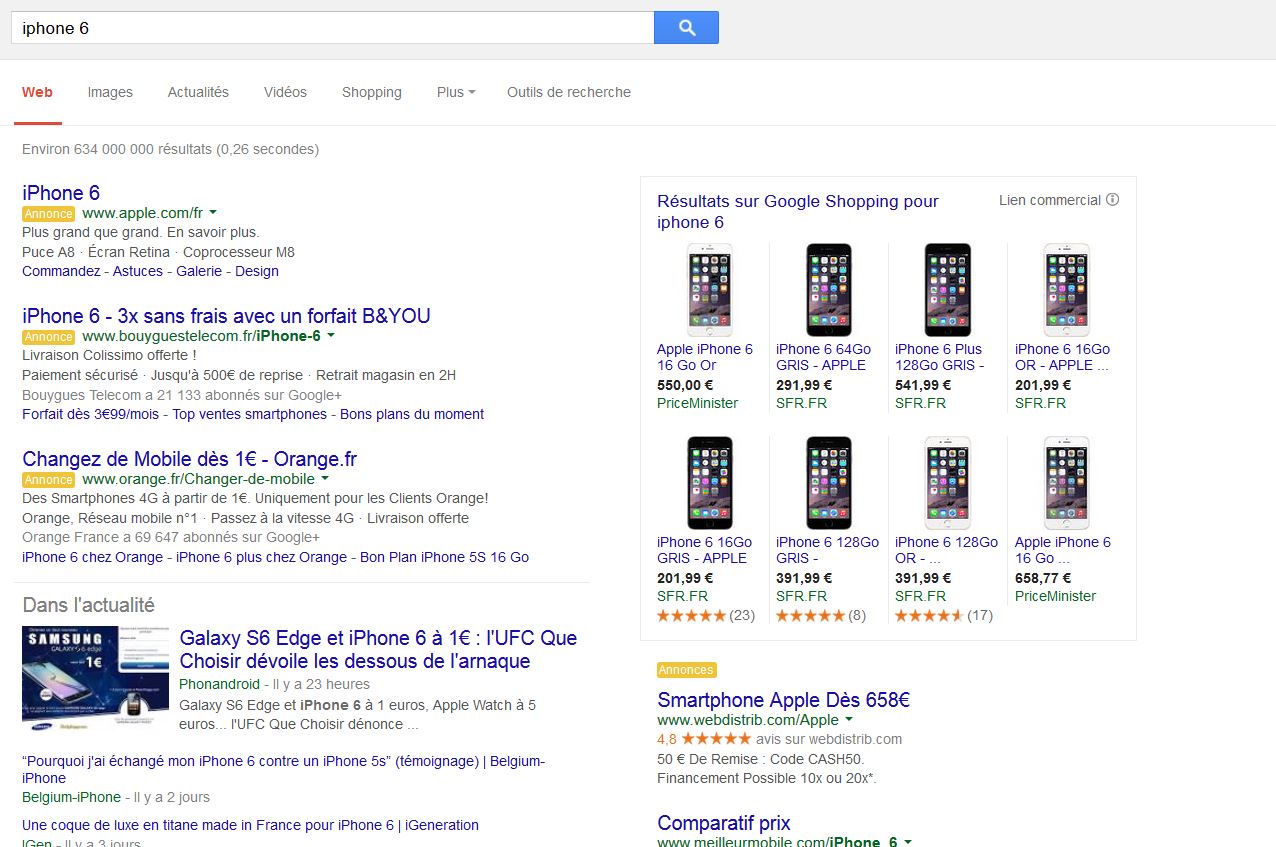Click the Dans l'actualité heading
Viewport: 1276px width, 847px height.
coord(88,605)
